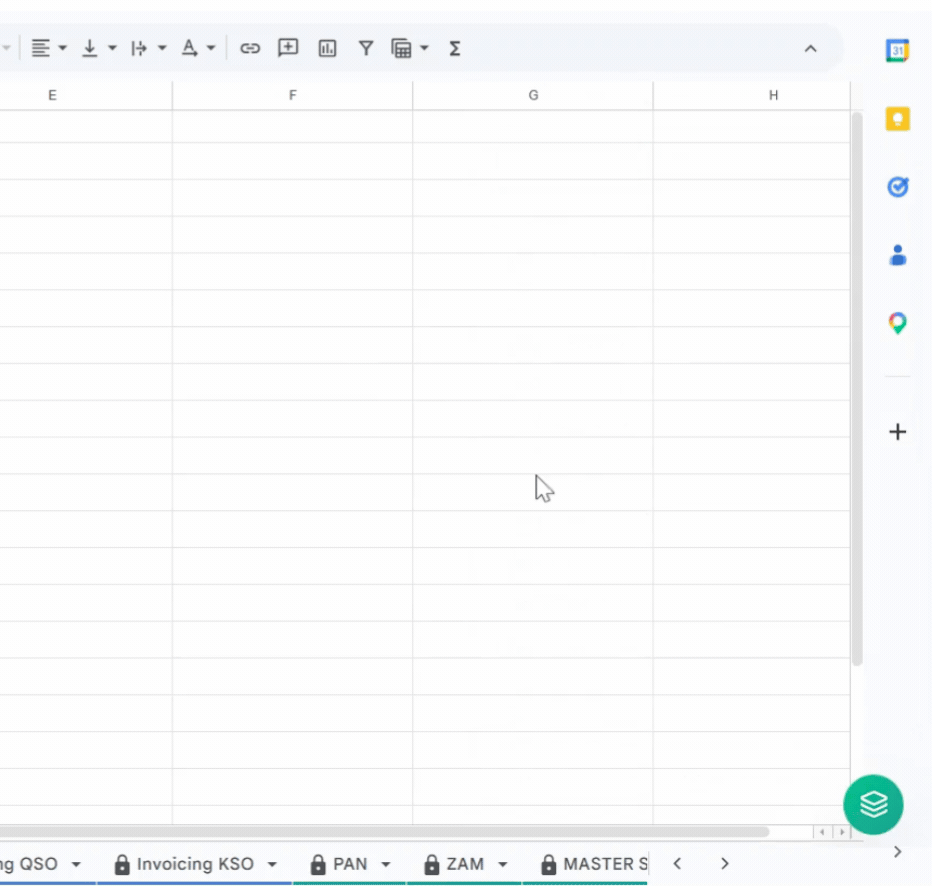932x886 pixels.
Task: Open Google Tasks from the side panel
Action: click(897, 187)
